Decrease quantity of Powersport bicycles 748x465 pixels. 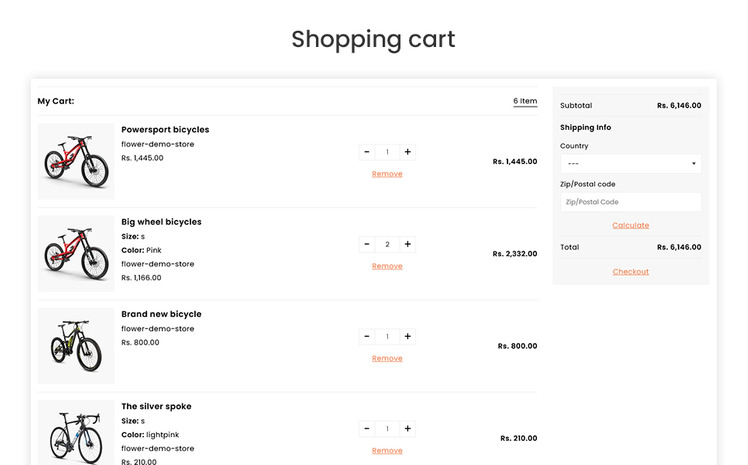click(366, 152)
